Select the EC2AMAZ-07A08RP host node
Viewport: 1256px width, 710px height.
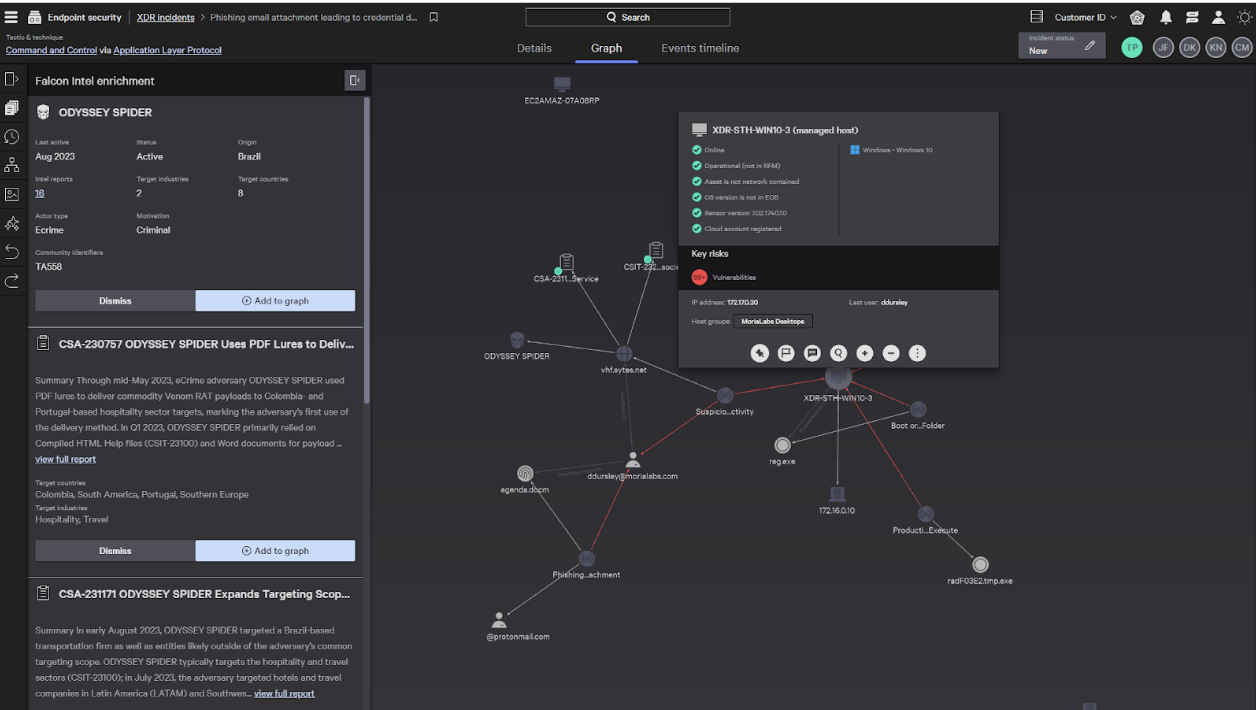[x=562, y=84]
